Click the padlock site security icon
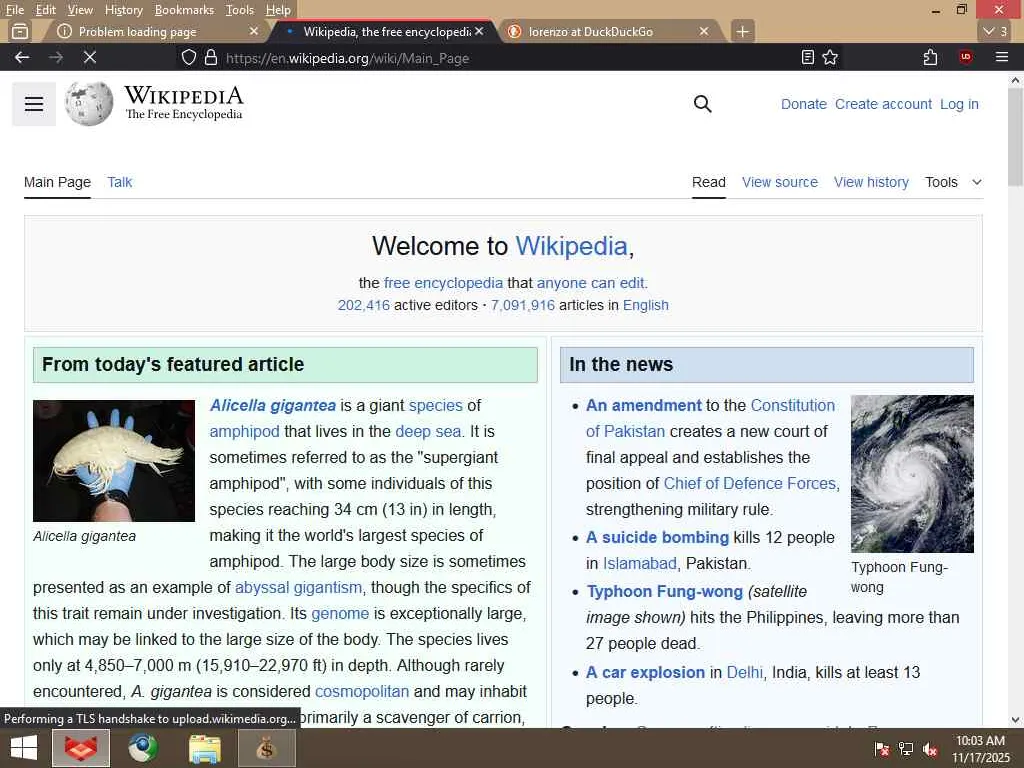Screen dimensions: 1024x768 [210, 57]
